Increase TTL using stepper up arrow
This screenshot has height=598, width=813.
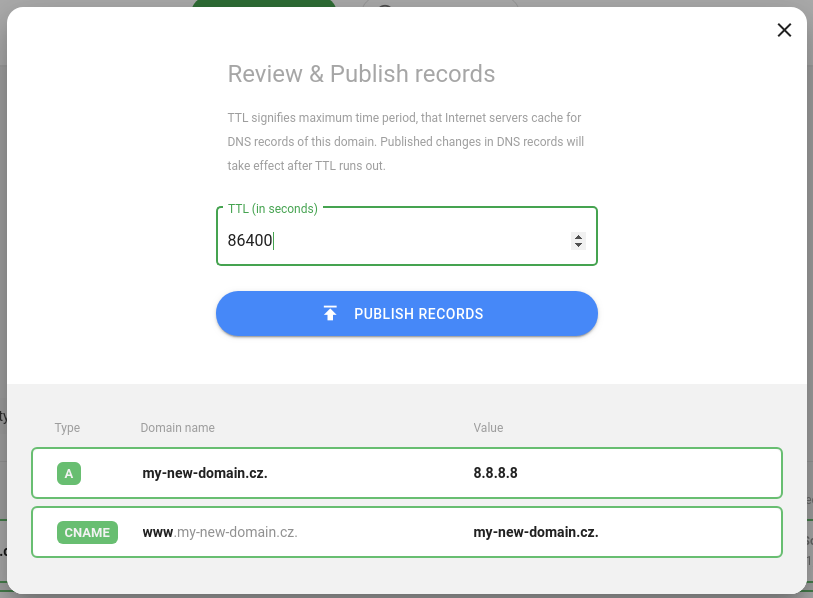tap(578, 237)
